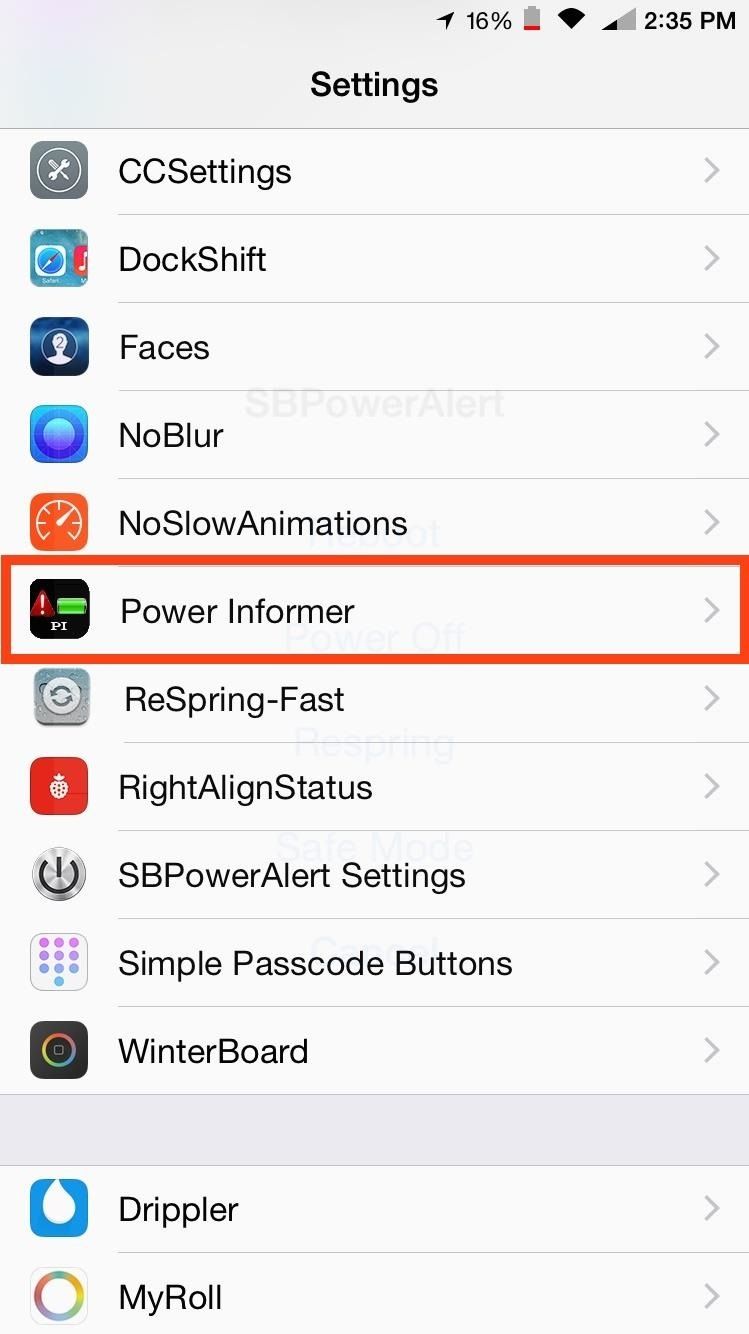Open Simple Passcode Buttons settings
Image resolution: width=749 pixels, height=1334 pixels.
[x=374, y=963]
